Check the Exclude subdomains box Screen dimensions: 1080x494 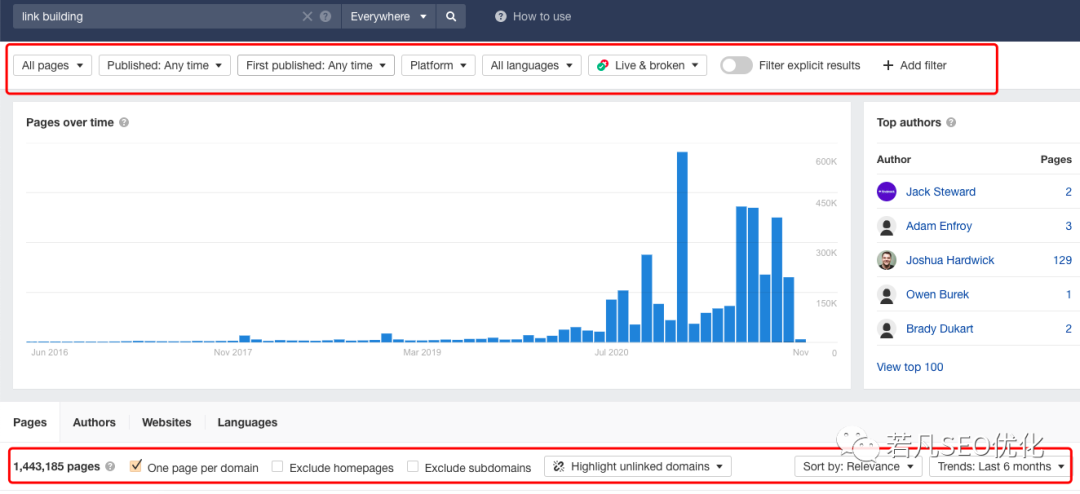point(413,467)
